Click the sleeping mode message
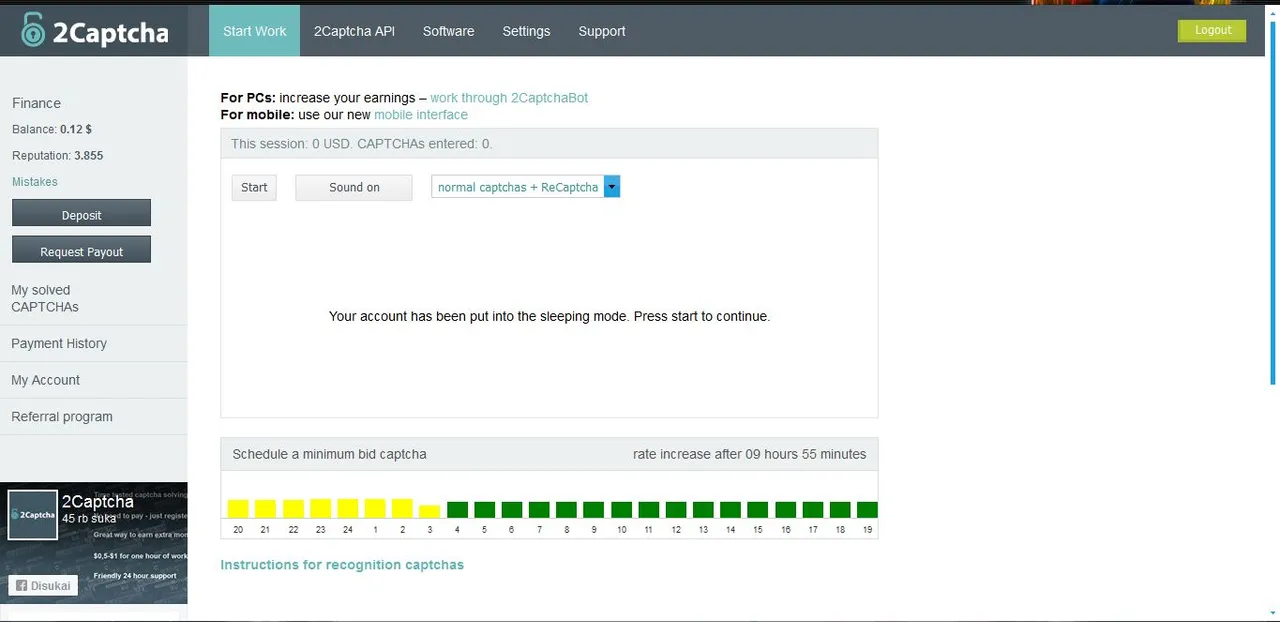This screenshot has height=622, width=1280. pos(549,316)
